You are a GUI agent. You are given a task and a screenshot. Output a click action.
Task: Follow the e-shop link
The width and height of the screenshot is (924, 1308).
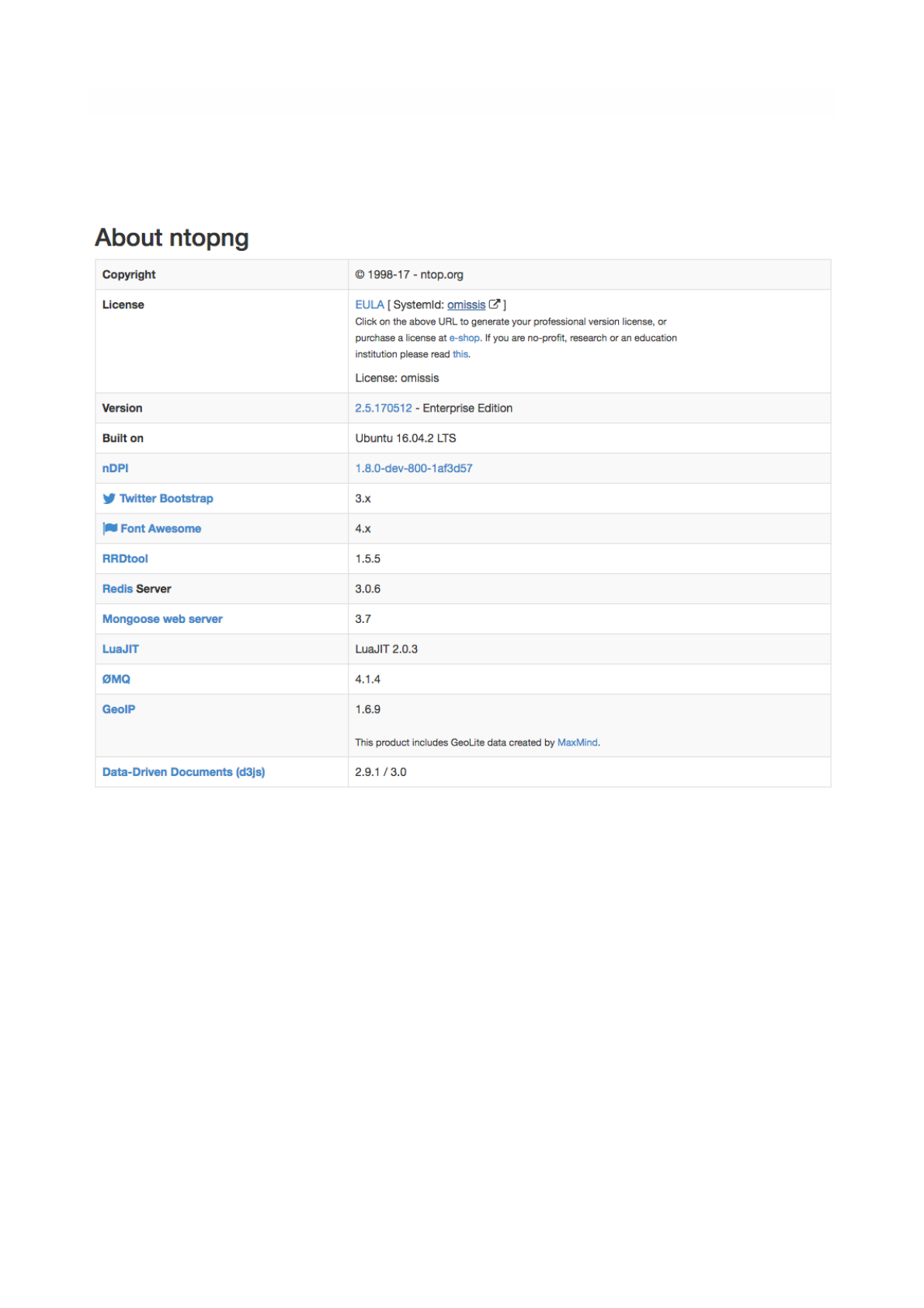[464, 338]
